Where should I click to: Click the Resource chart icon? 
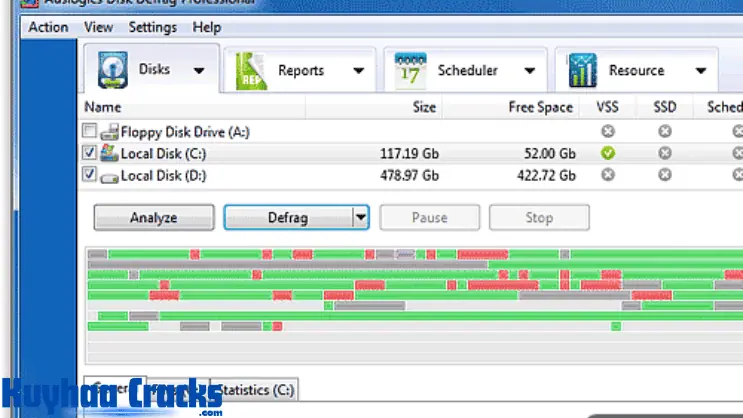click(582, 70)
